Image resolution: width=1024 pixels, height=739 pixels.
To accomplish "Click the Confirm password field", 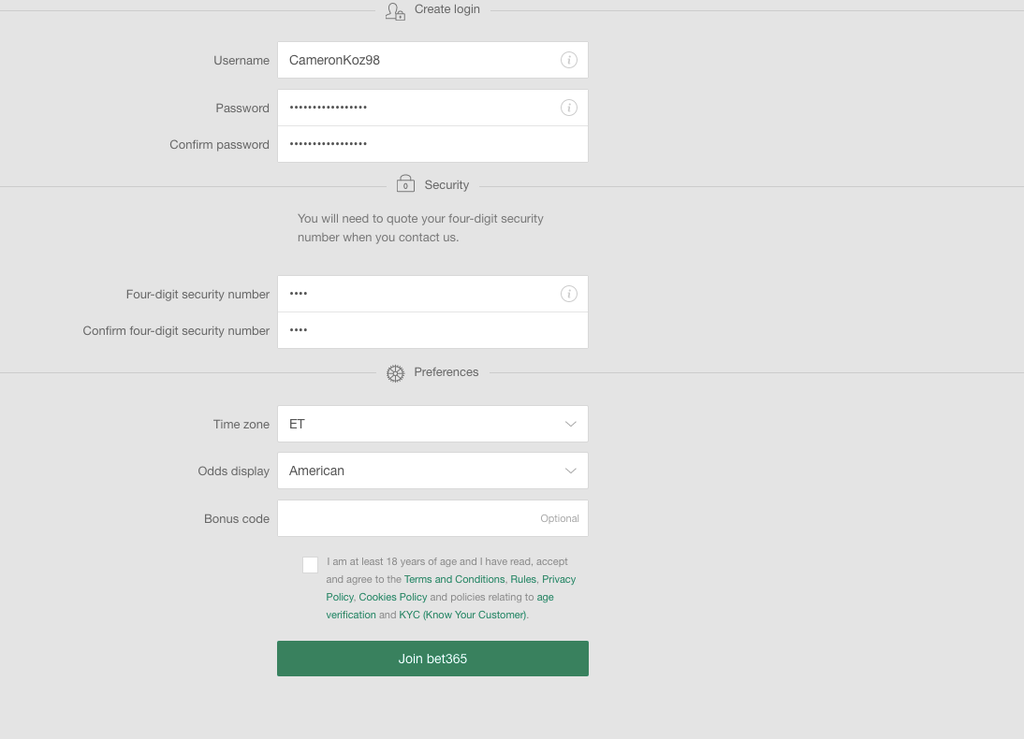I will 432,144.
